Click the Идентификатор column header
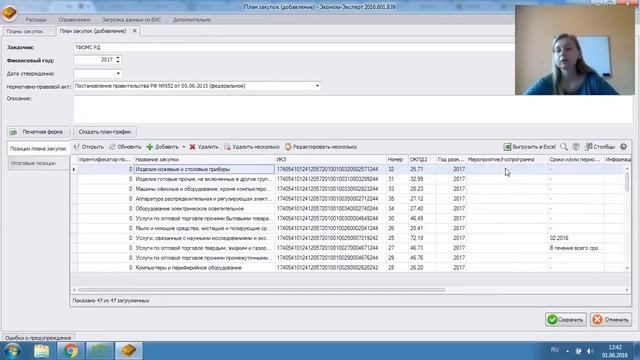 click(x=106, y=160)
